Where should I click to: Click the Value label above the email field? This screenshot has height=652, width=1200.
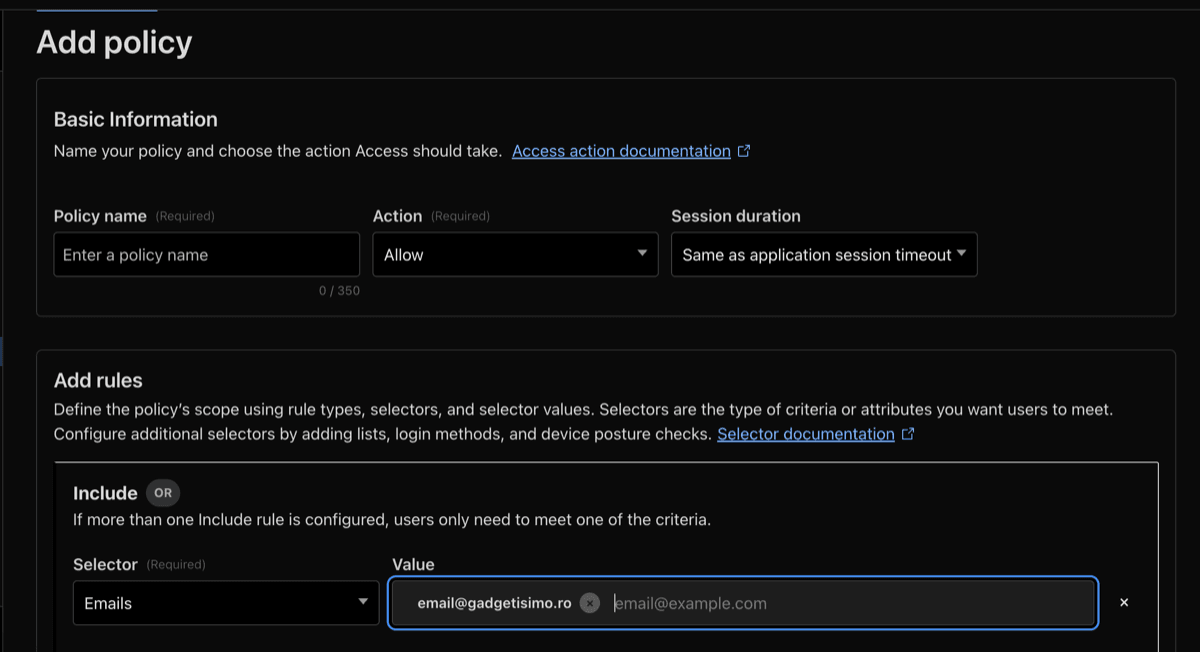[x=413, y=565]
